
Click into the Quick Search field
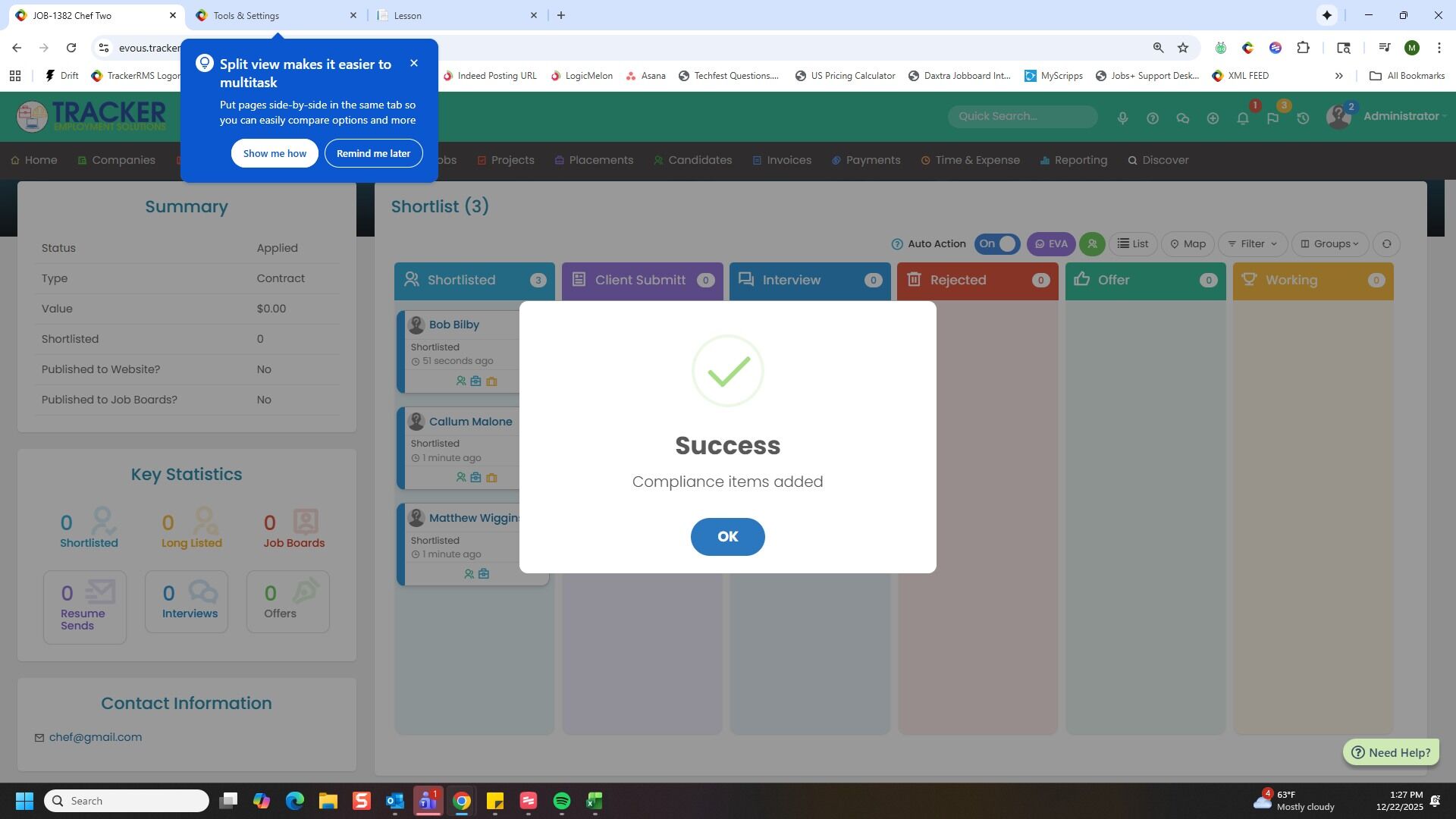point(1021,117)
